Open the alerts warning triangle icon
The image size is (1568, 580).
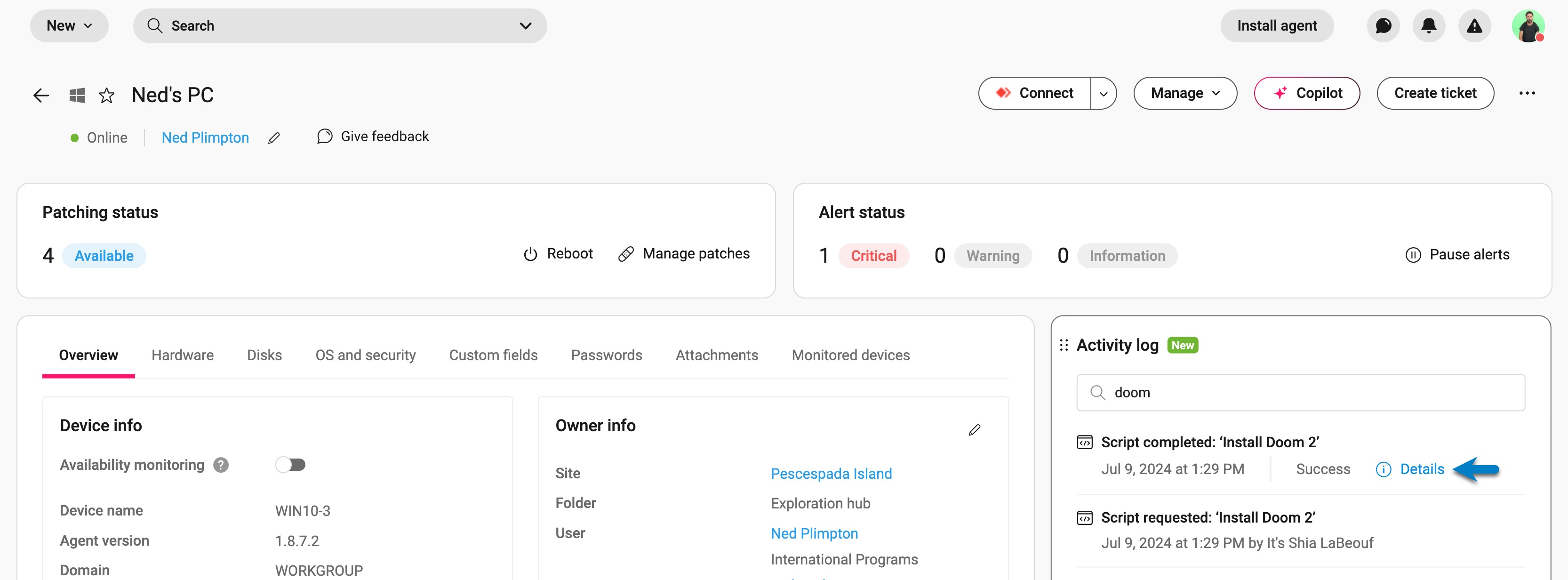(1474, 25)
